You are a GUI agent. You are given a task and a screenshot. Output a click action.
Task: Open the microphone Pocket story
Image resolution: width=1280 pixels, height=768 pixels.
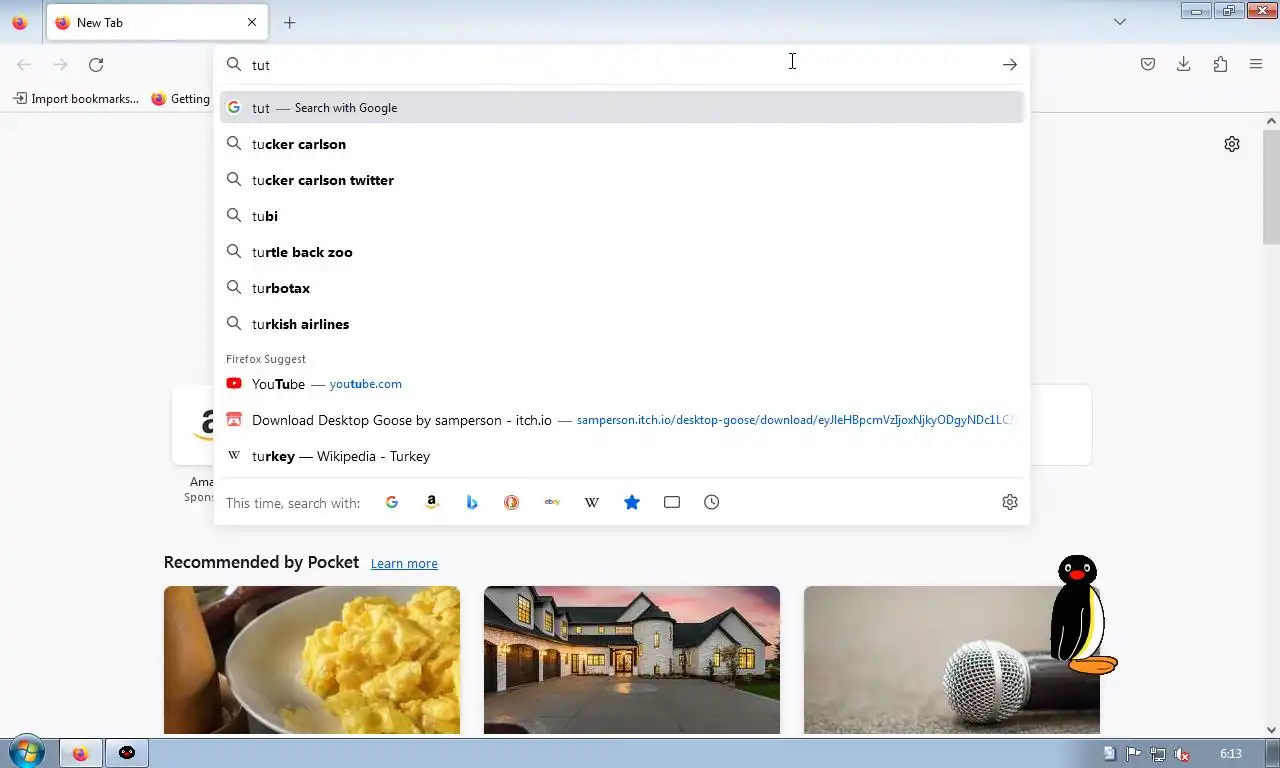(x=952, y=660)
